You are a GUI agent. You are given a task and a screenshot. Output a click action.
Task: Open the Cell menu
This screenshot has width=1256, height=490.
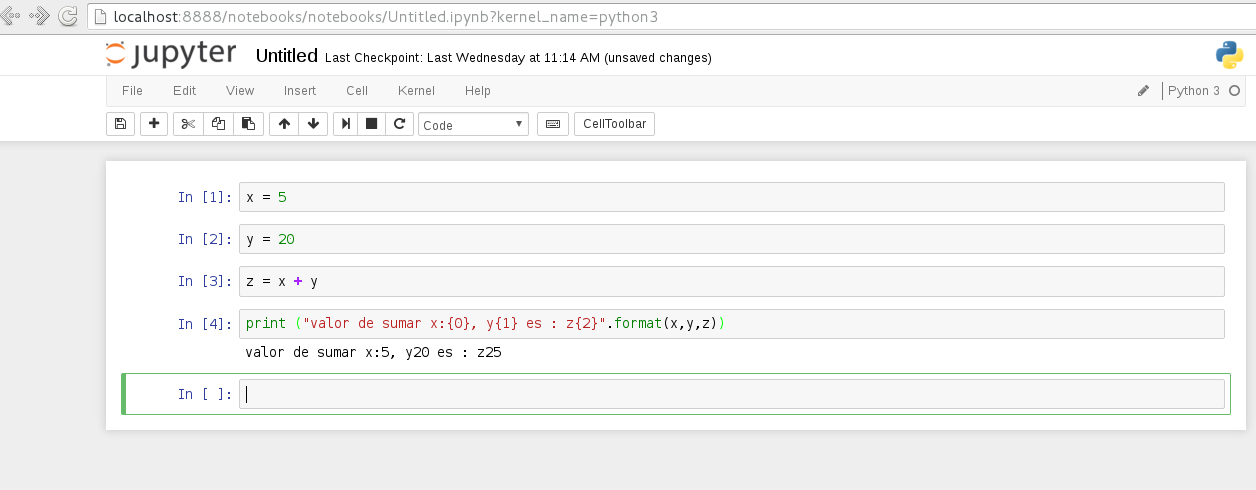[357, 91]
